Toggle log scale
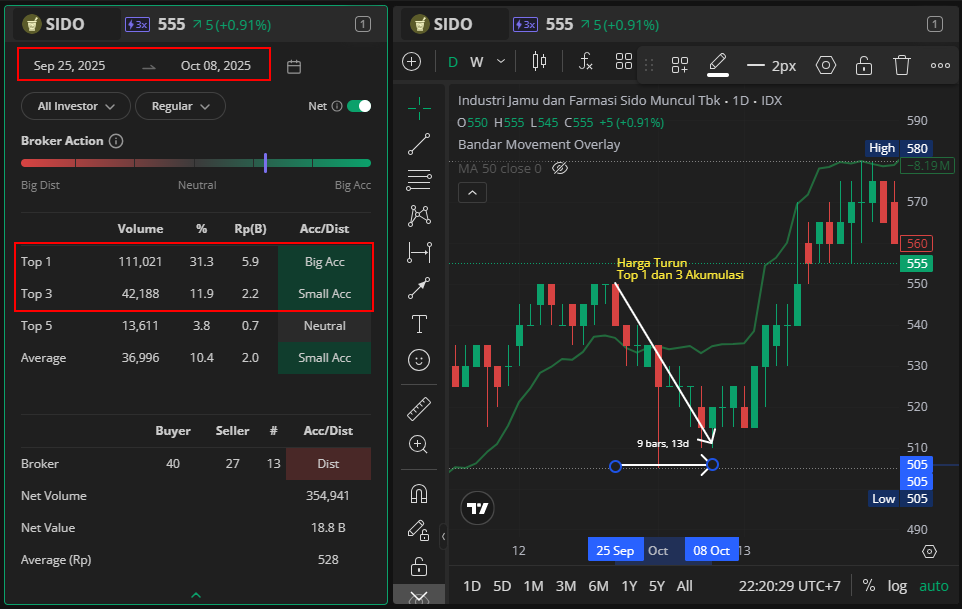Viewport: 962px width, 609px height. pyautogui.click(x=898, y=586)
